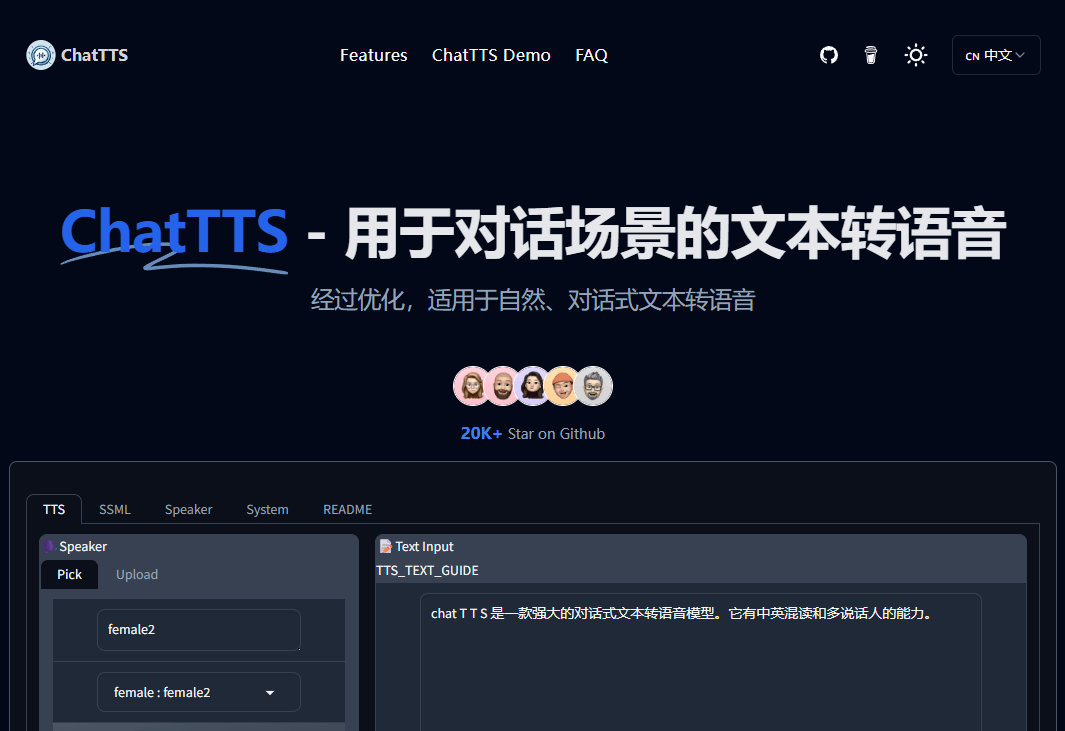Click the dropdown arrow beside female2

pyautogui.click(x=270, y=693)
